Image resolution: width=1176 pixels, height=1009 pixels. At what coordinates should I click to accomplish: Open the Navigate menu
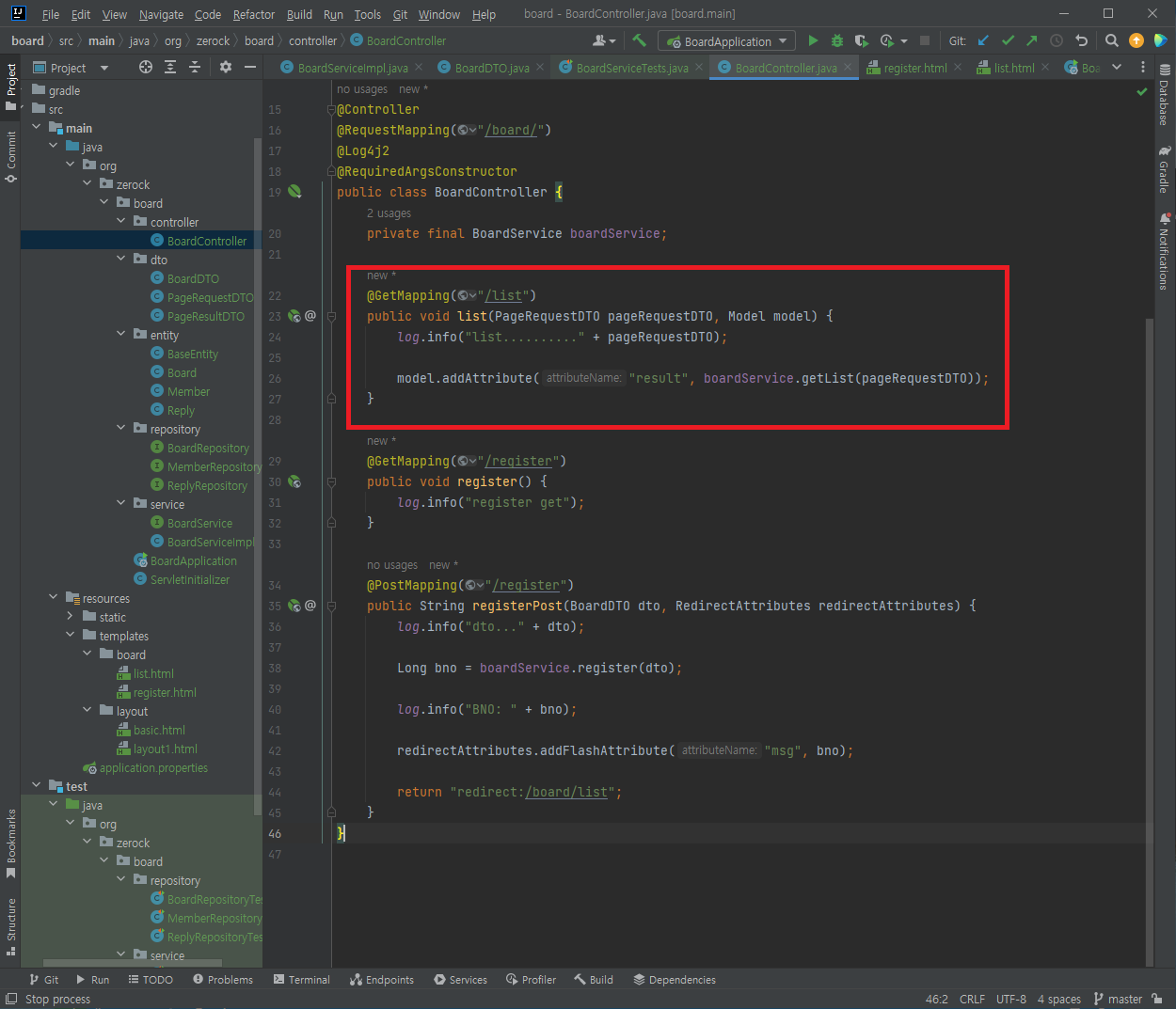pyautogui.click(x=161, y=14)
